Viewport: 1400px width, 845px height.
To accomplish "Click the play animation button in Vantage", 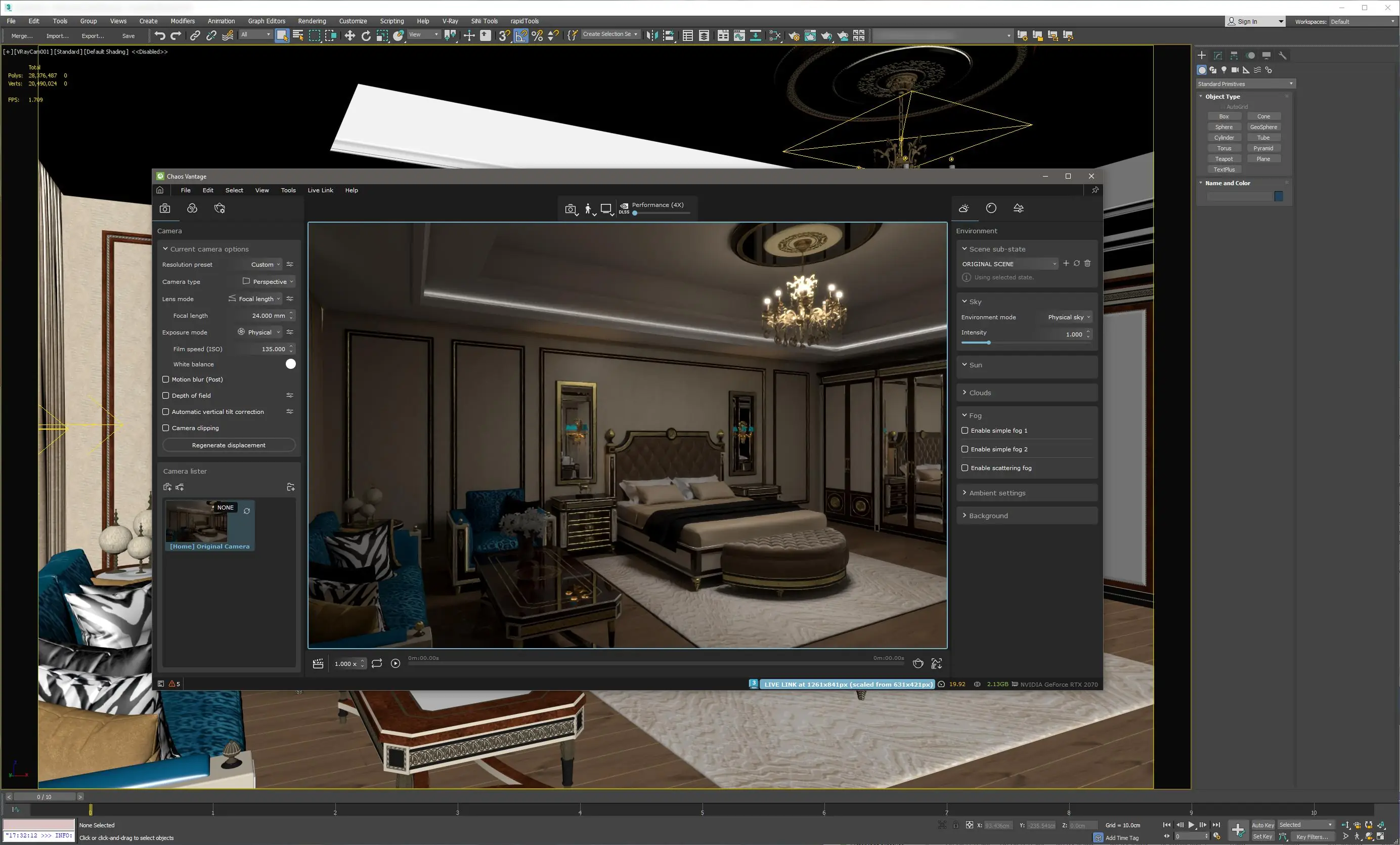I will 396,664.
